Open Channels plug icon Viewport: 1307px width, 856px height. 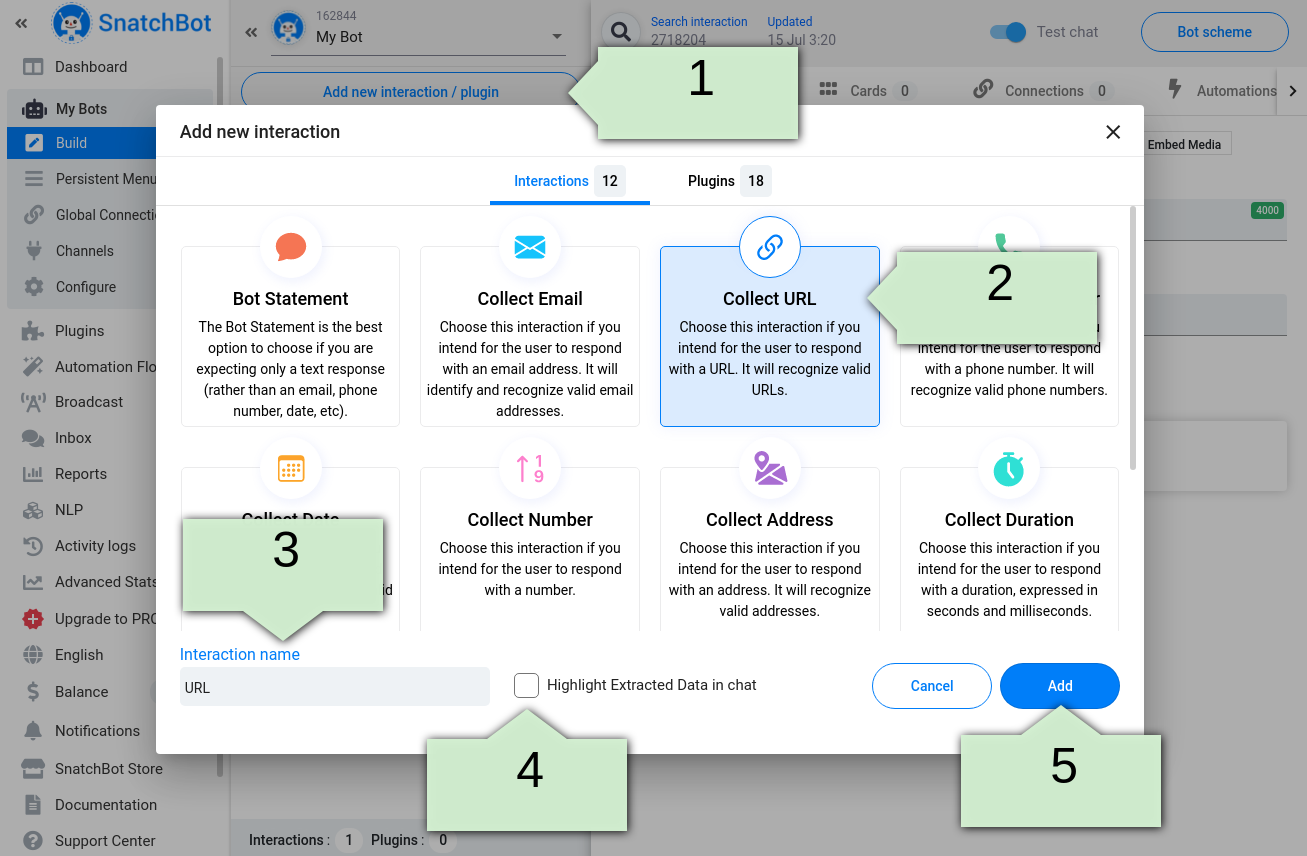[x=34, y=251]
